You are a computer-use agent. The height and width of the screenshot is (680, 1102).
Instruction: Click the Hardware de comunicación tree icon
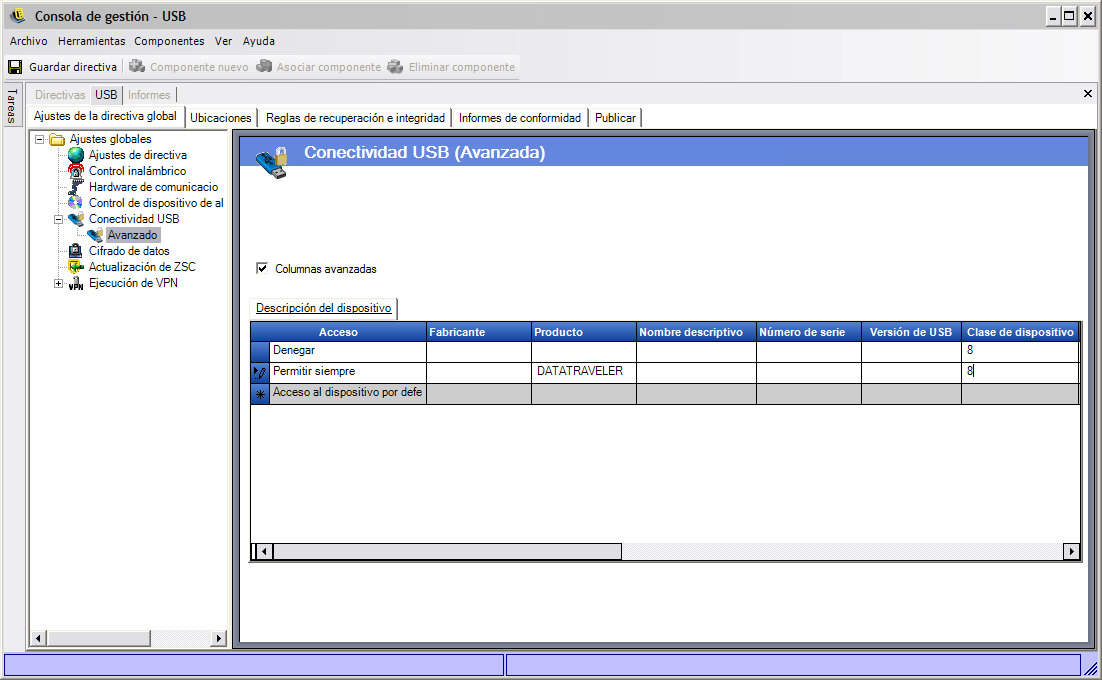(76, 187)
